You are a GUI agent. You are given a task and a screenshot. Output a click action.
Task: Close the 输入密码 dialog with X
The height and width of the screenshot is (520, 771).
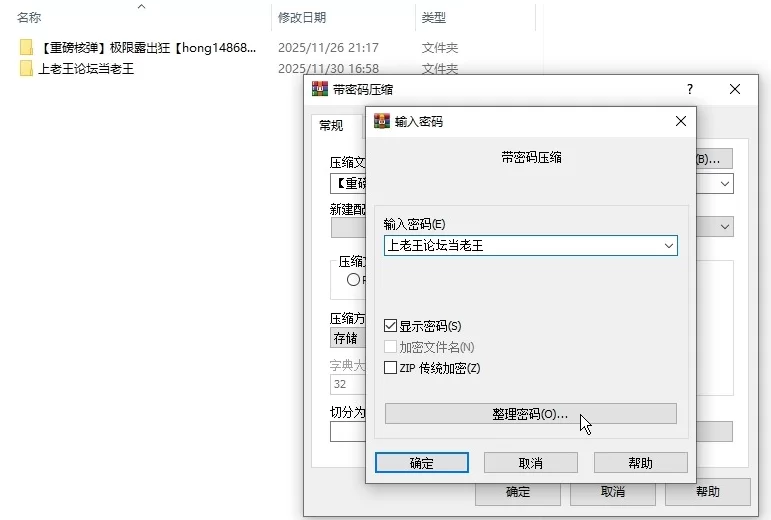pyautogui.click(x=681, y=121)
